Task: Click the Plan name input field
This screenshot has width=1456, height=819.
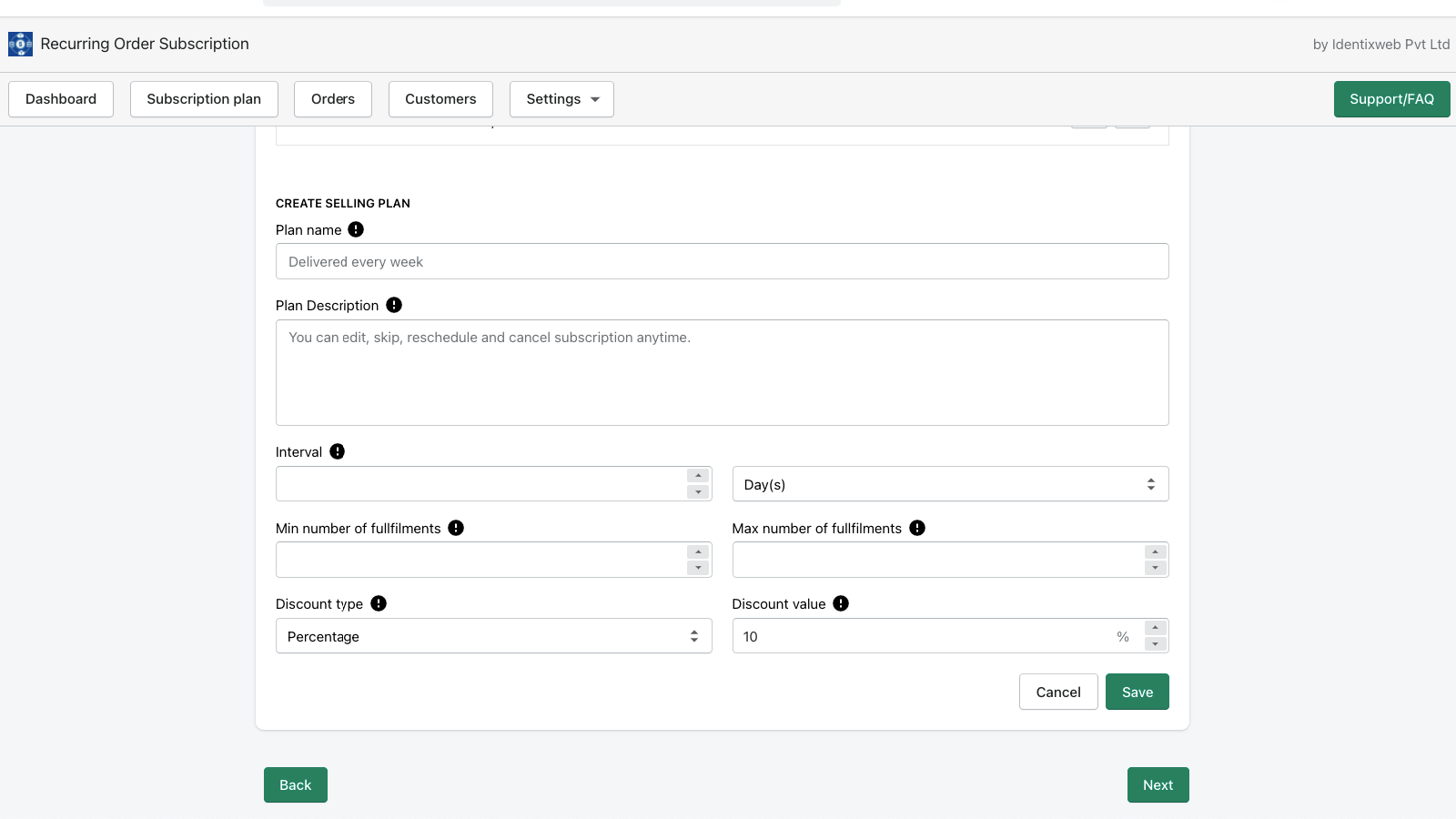Action: [722, 262]
